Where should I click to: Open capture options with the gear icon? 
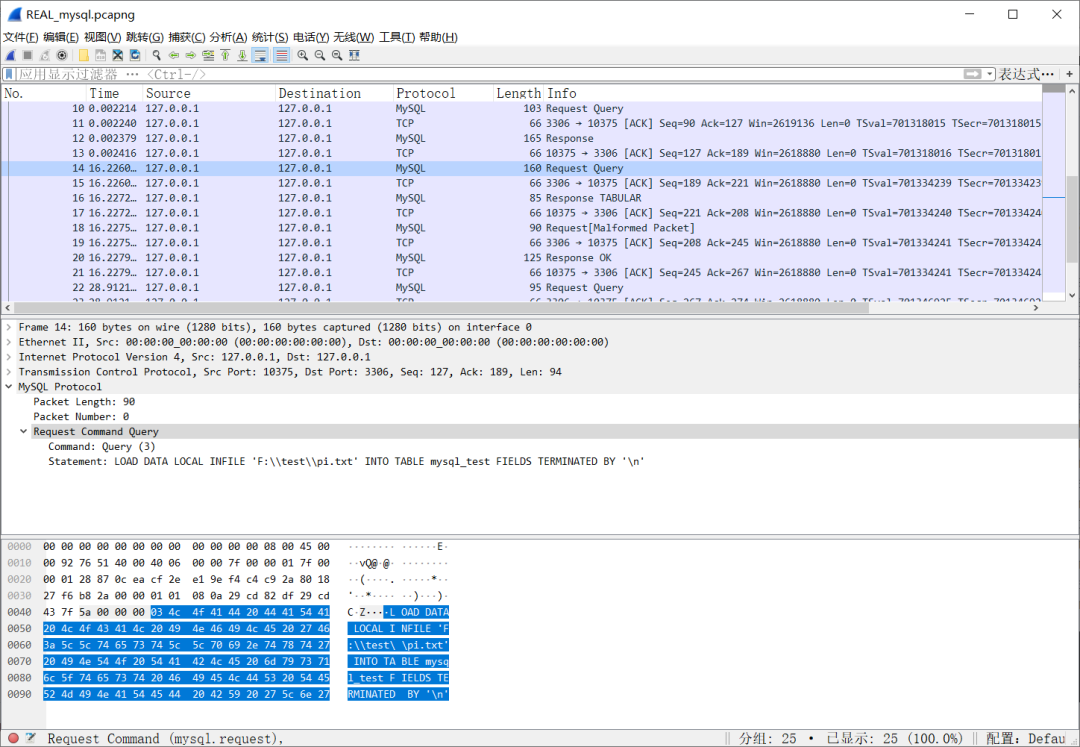pyautogui.click(x=62, y=55)
